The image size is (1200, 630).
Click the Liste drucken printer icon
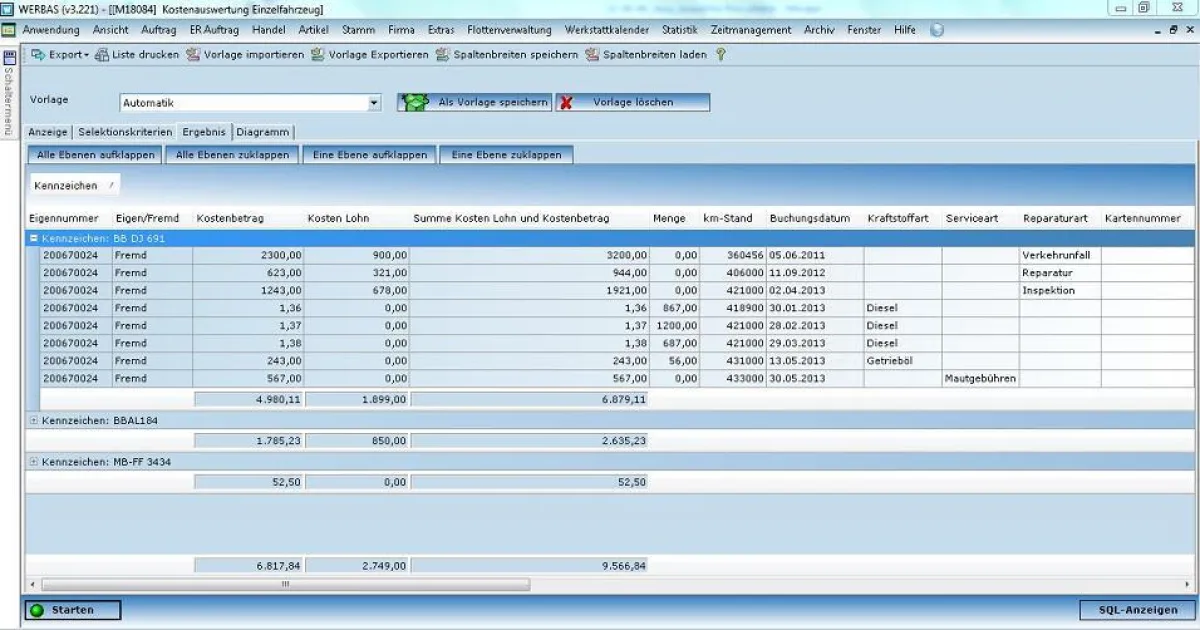coord(102,55)
